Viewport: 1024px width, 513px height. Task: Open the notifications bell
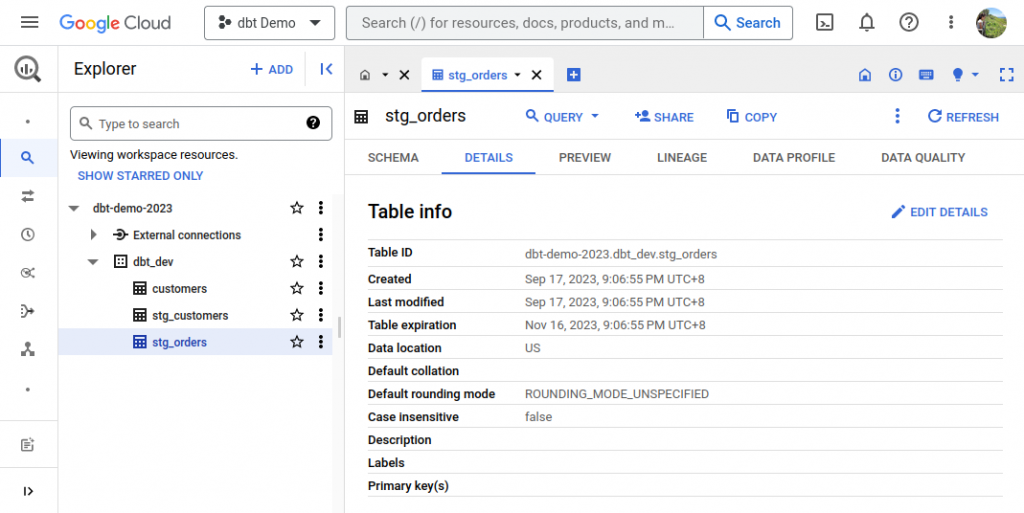coord(867,23)
